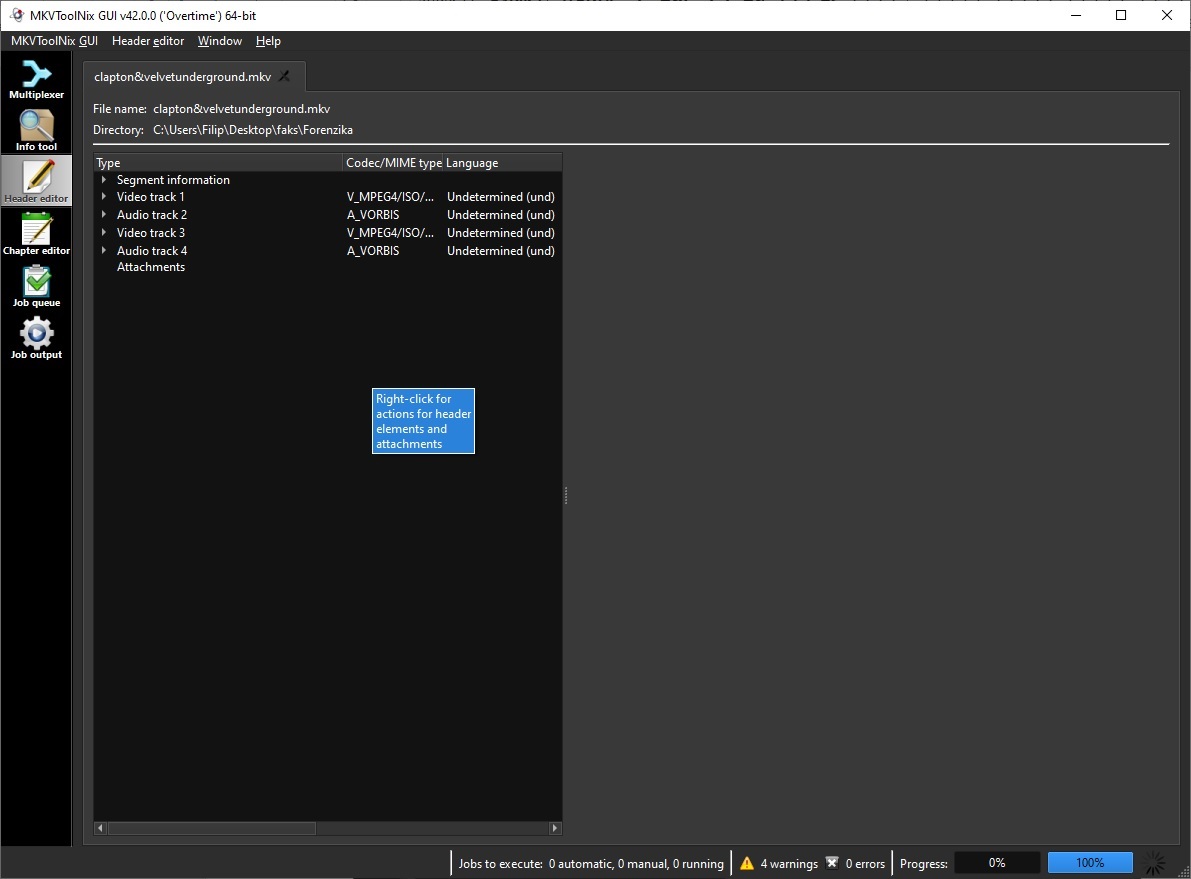Select Audio track 4 in the tree
Viewport: 1191px width, 879px height.
pos(152,251)
